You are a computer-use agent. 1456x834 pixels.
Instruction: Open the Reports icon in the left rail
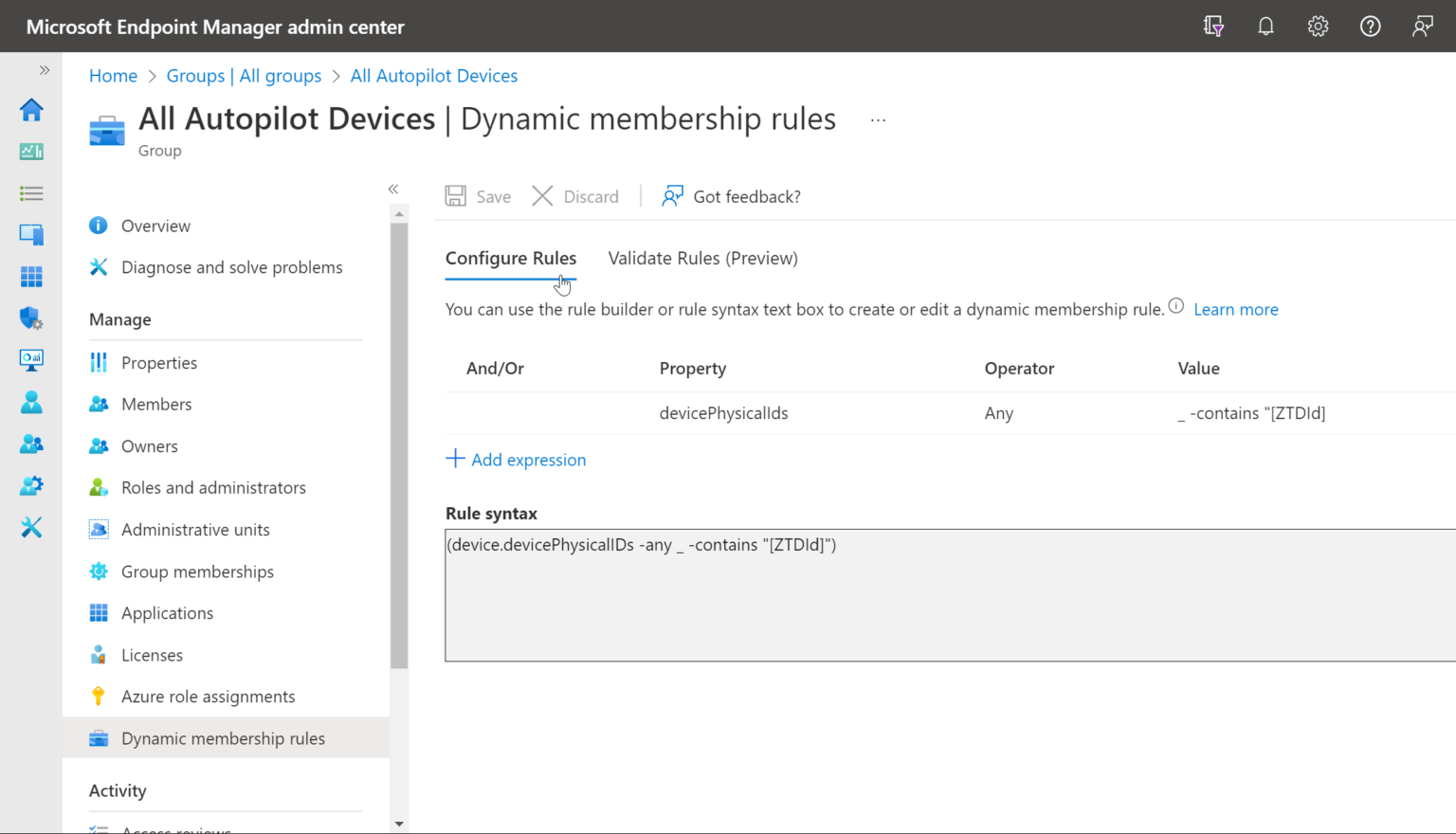[31, 360]
